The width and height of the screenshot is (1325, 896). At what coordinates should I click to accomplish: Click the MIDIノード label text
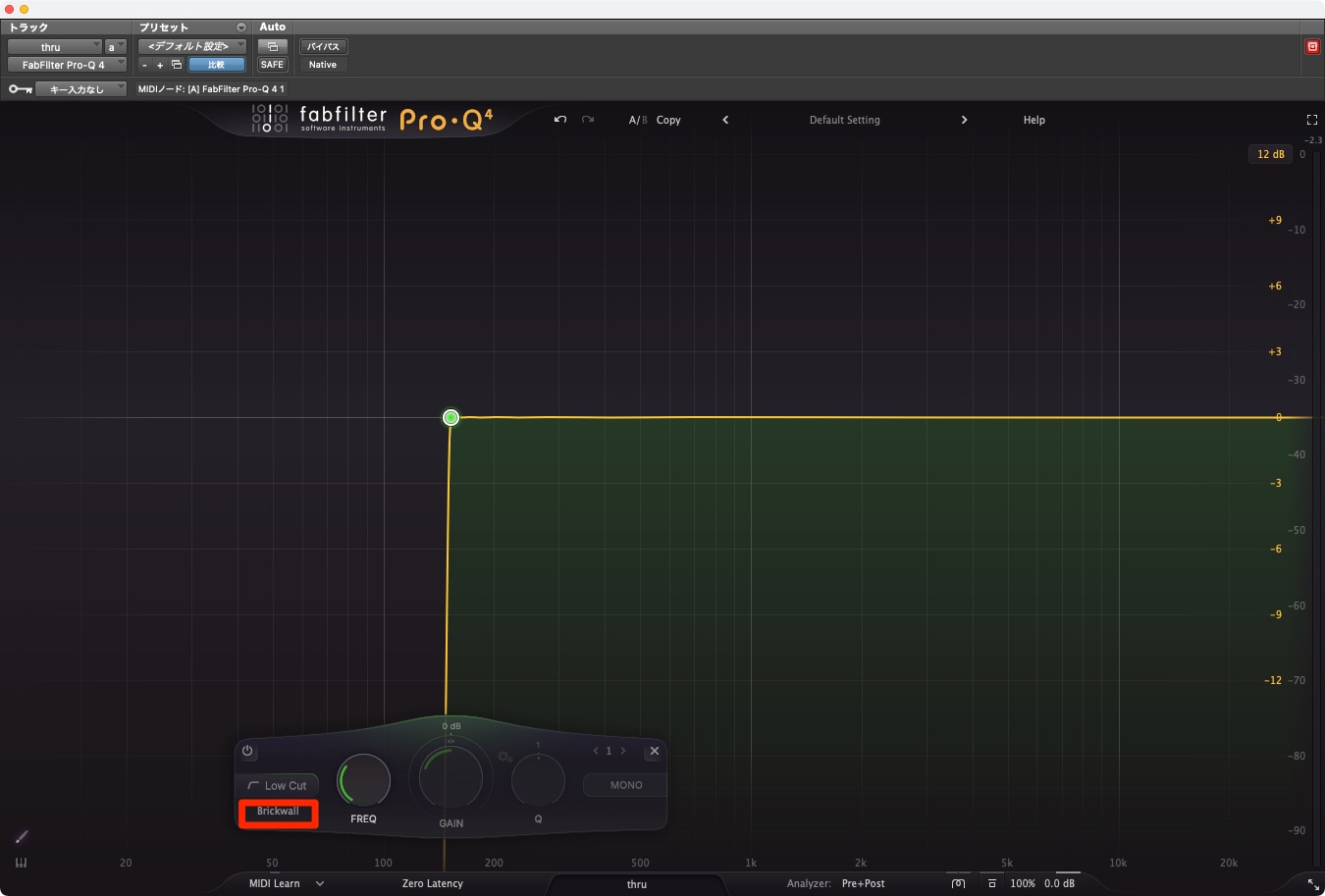pos(211,89)
